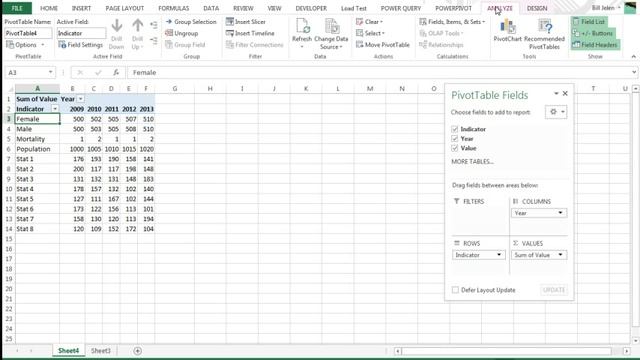This screenshot has width=640, height=360.
Task: Click Insert Slicer
Action: [246, 22]
